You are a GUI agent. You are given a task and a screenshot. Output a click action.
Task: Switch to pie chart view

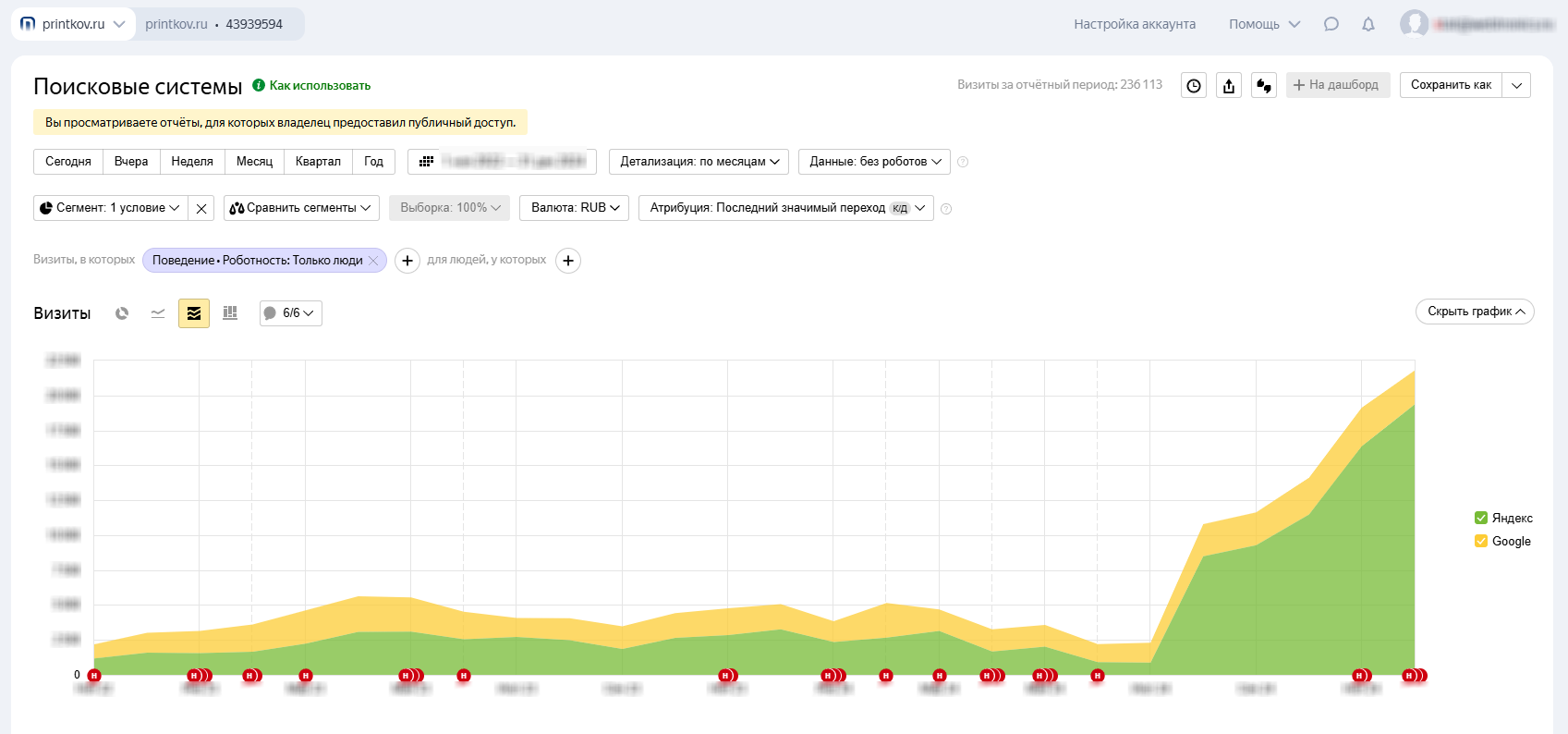[122, 313]
